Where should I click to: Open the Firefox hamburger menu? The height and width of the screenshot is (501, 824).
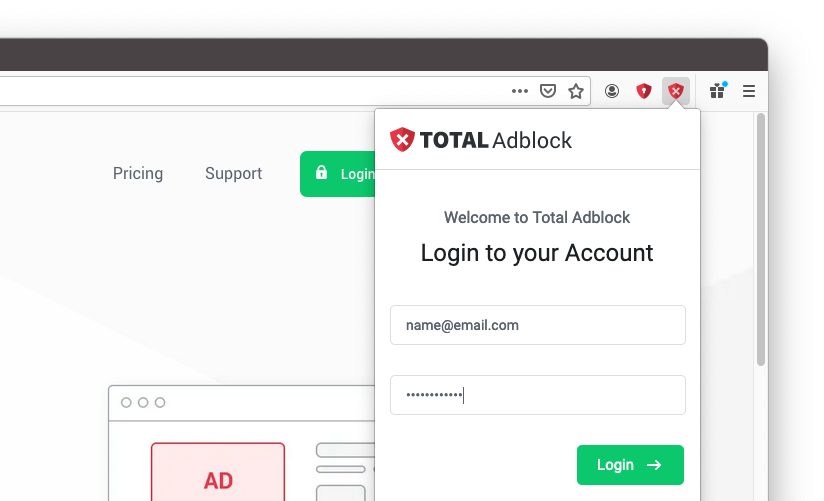749,91
